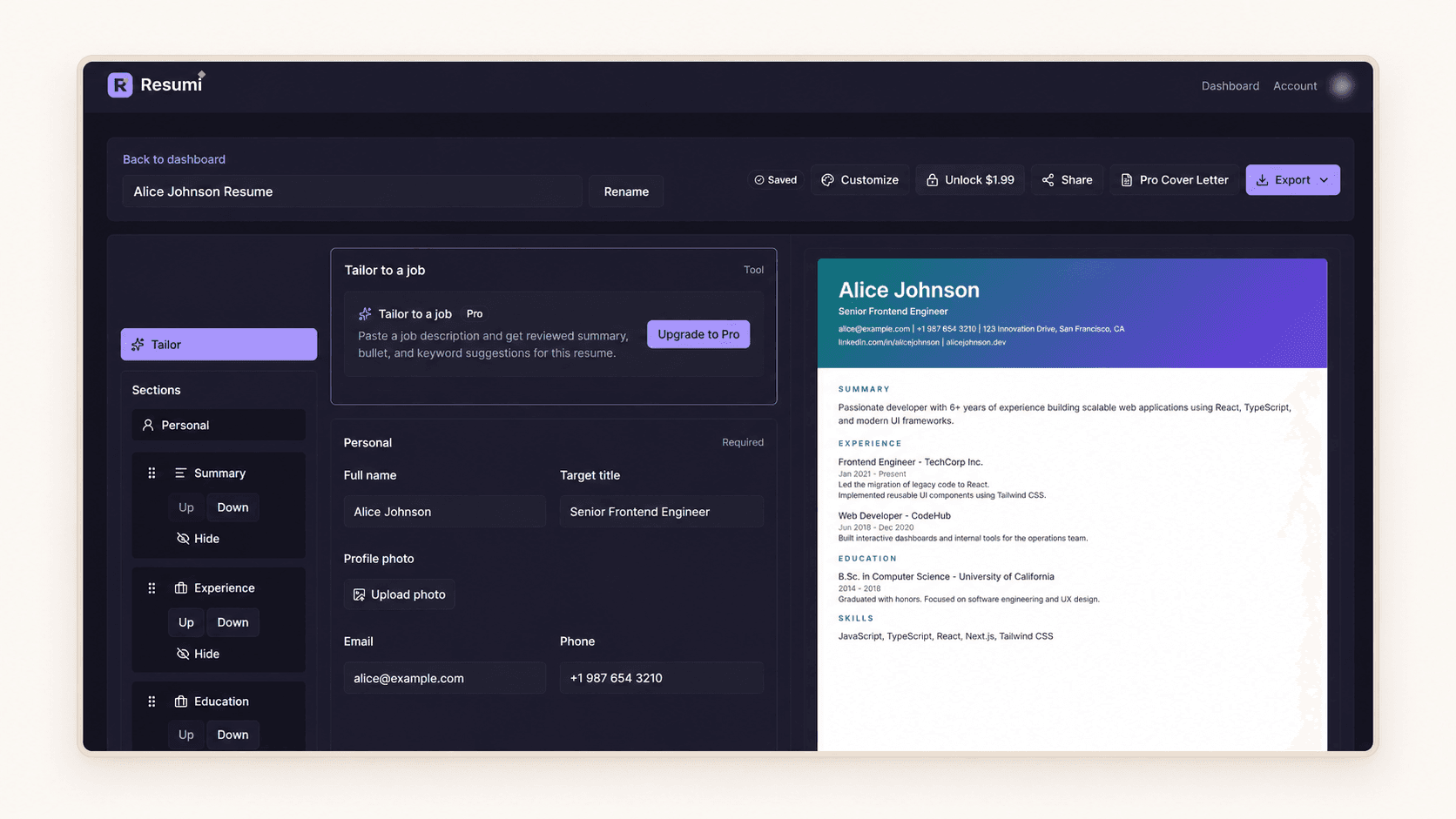This screenshot has width=1456, height=819.
Task: Open the Personal section
Action: 219,426
